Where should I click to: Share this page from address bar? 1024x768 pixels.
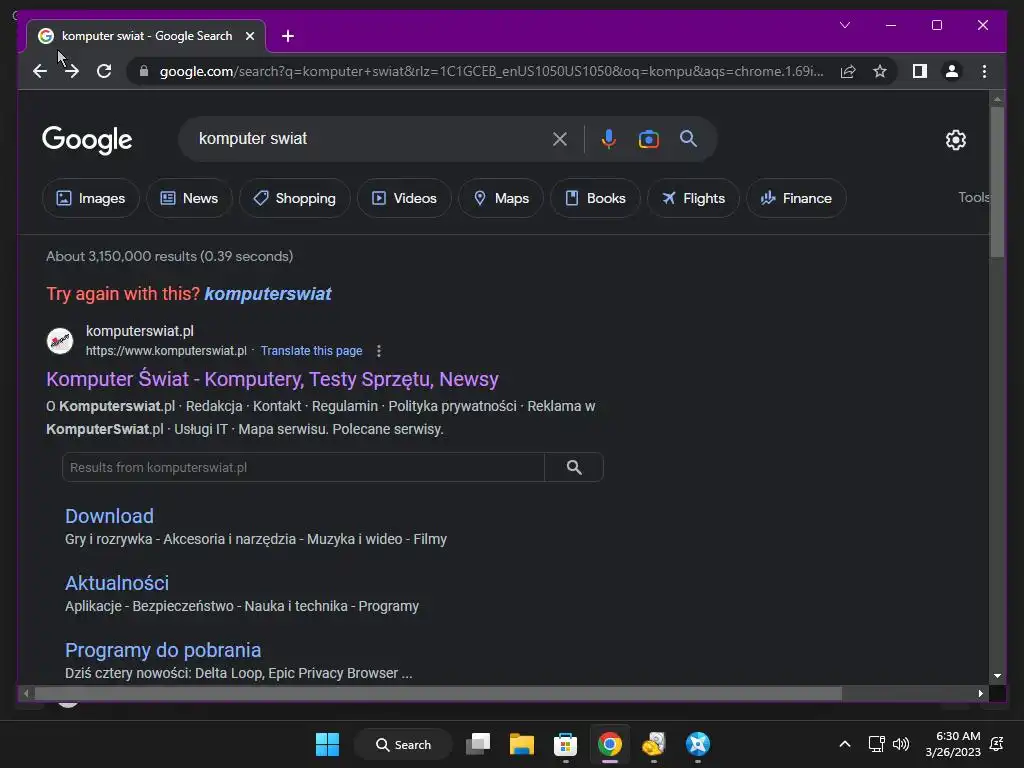pos(848,71)
